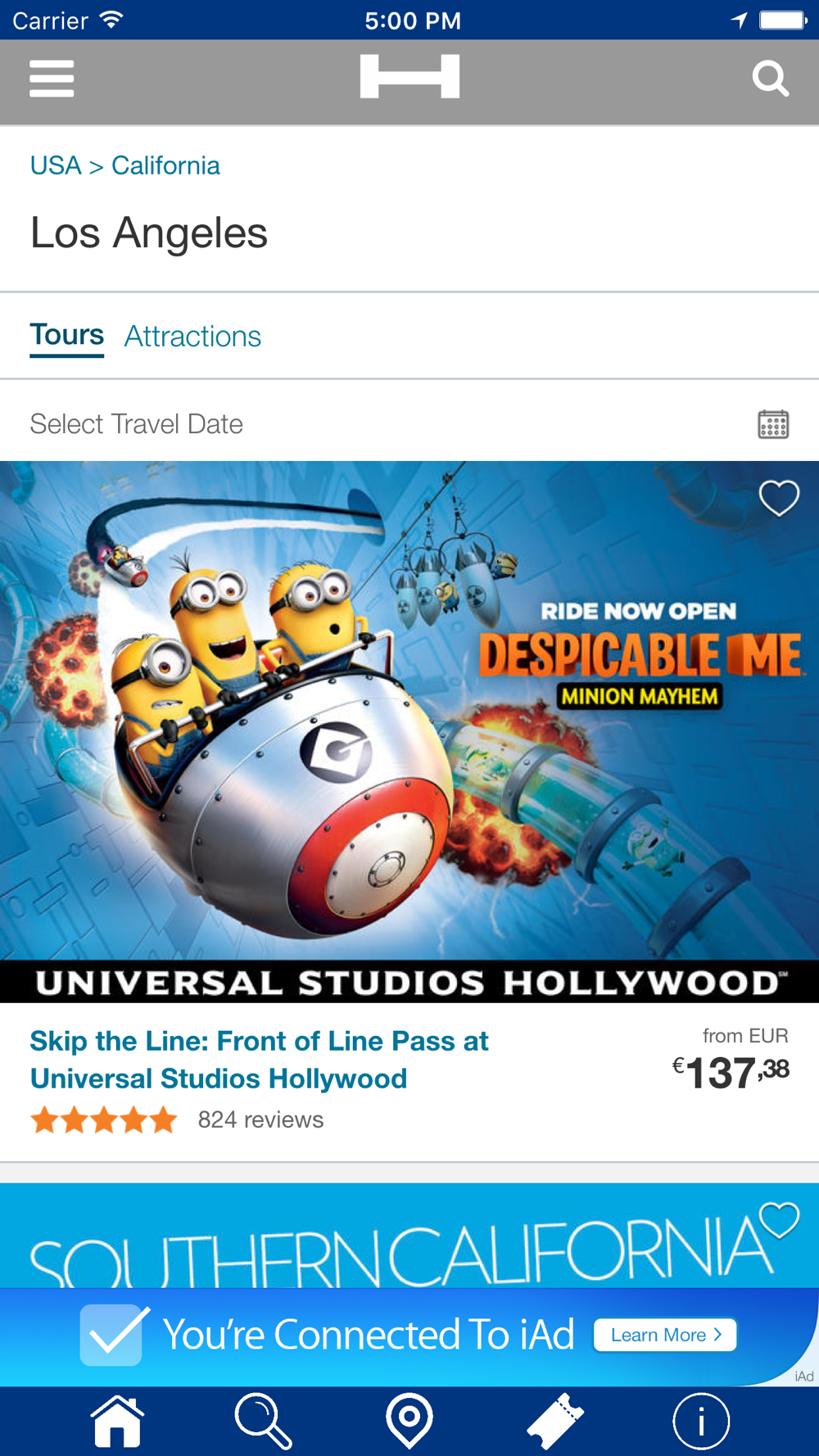Open the hamburger menu

coord(52,79)
